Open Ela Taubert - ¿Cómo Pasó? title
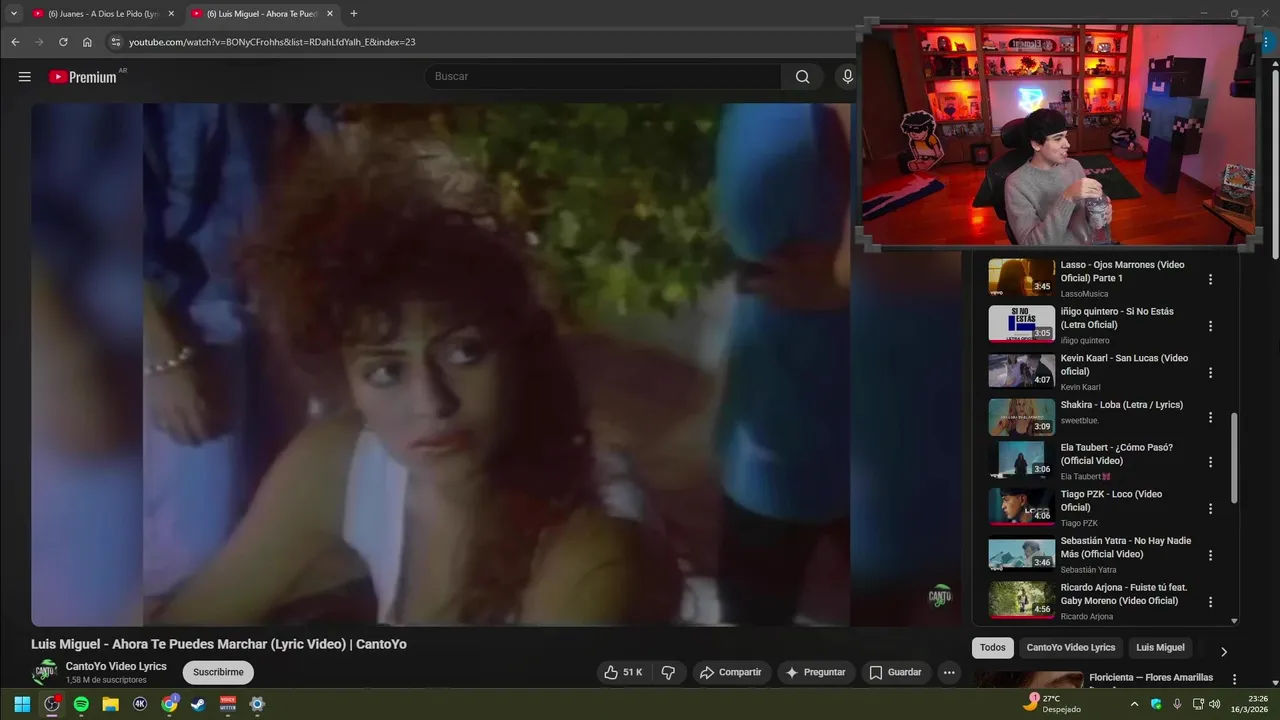The width and height of the screenshot is (1280, 720). point(1116,454)
